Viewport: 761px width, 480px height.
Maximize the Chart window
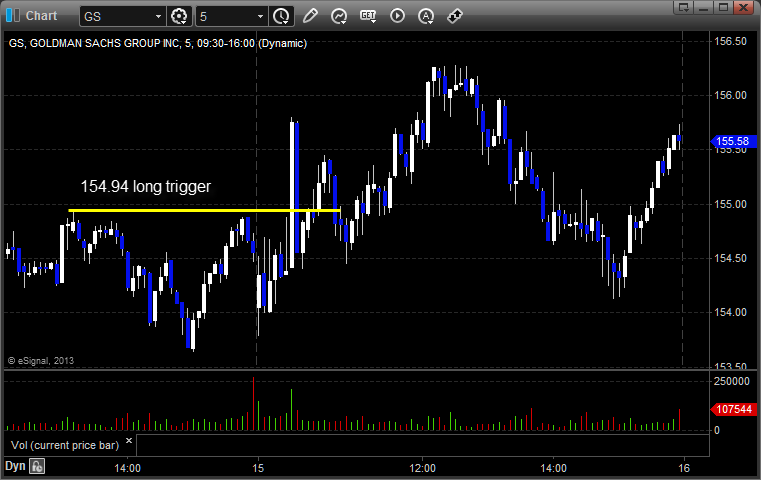[x=723, y=7]
